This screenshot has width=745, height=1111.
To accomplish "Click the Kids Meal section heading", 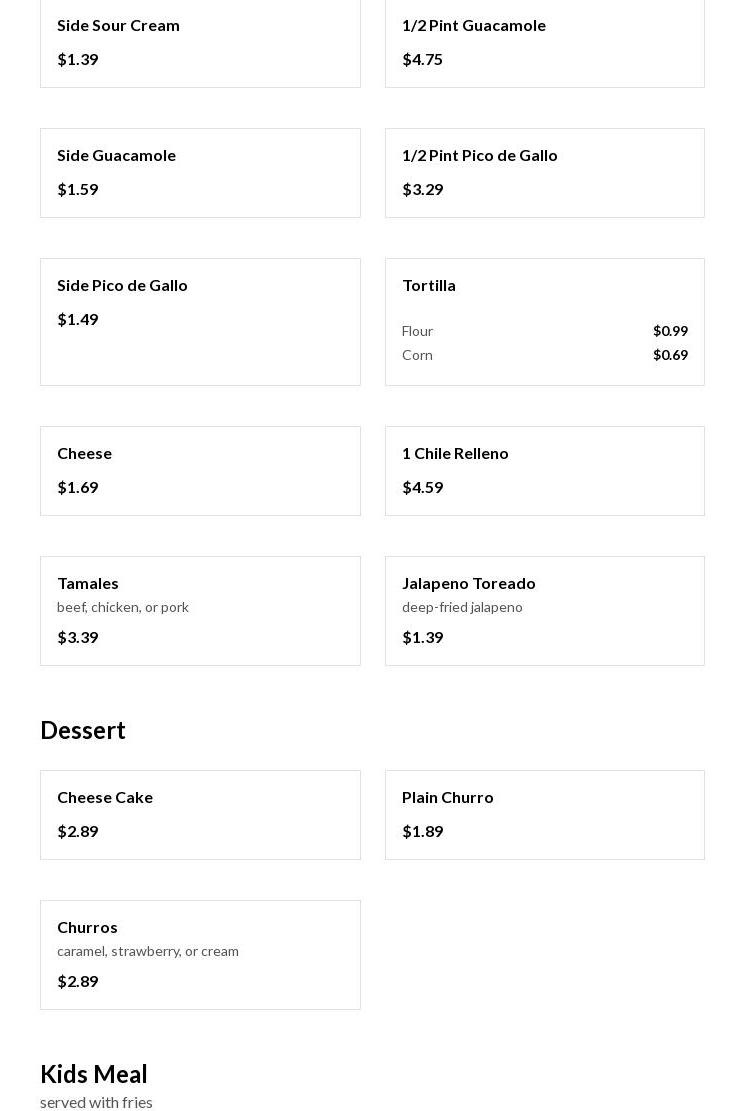I will click(94, 1074).
